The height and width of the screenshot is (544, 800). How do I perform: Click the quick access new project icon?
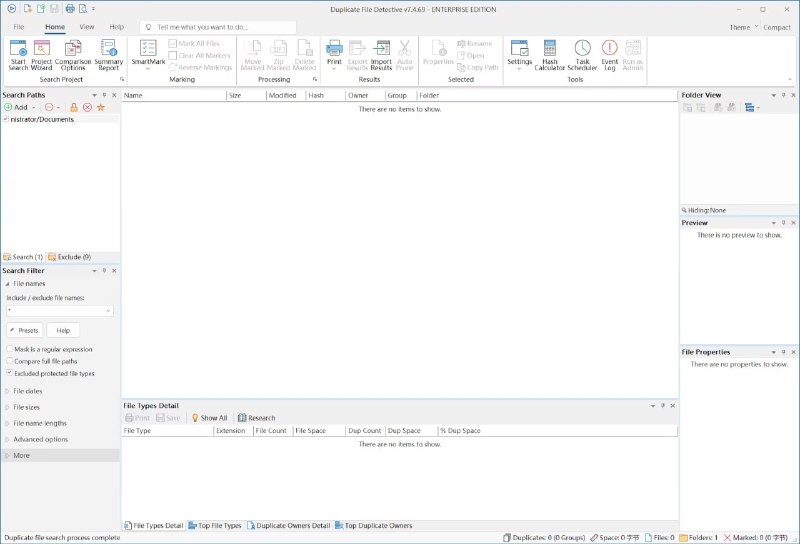click(x=28, y=9)
